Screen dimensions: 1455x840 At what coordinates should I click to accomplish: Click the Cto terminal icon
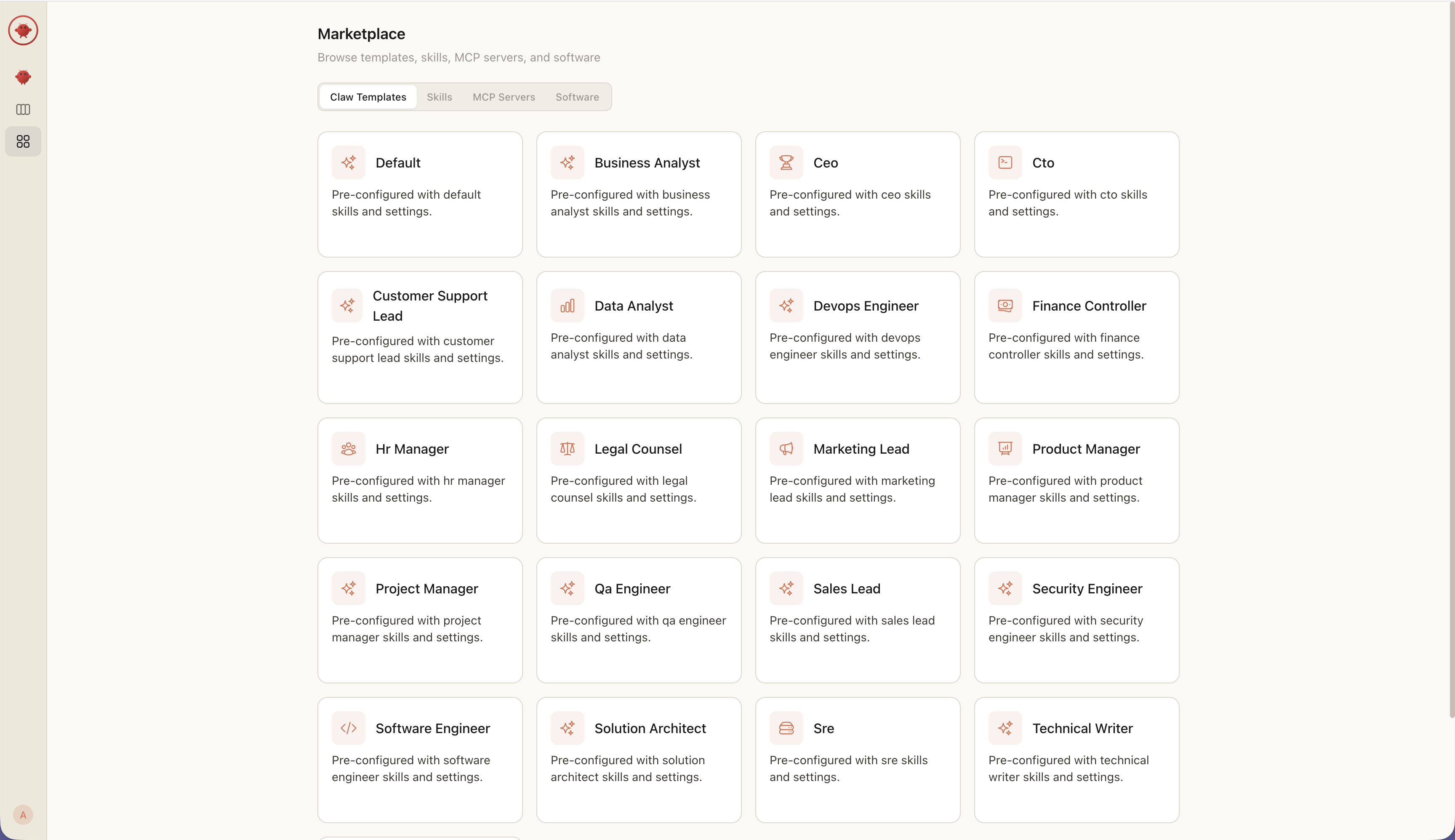(x=1005, y=163)
